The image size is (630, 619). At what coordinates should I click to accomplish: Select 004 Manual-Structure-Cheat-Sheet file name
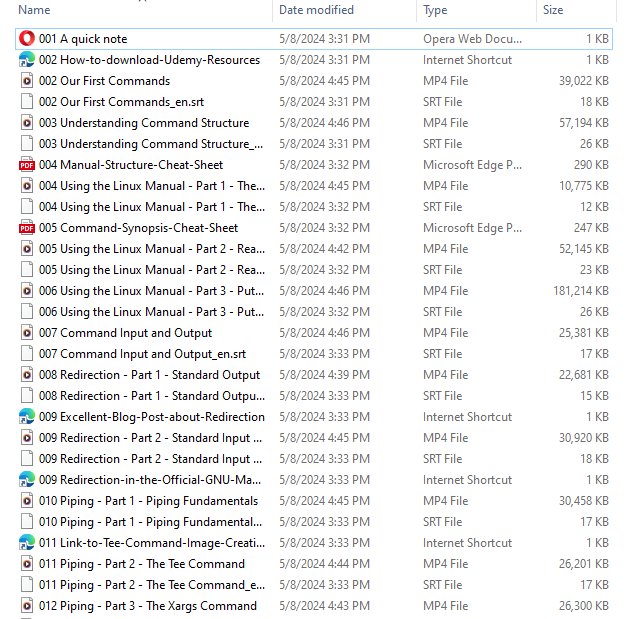tap(131, 165)
